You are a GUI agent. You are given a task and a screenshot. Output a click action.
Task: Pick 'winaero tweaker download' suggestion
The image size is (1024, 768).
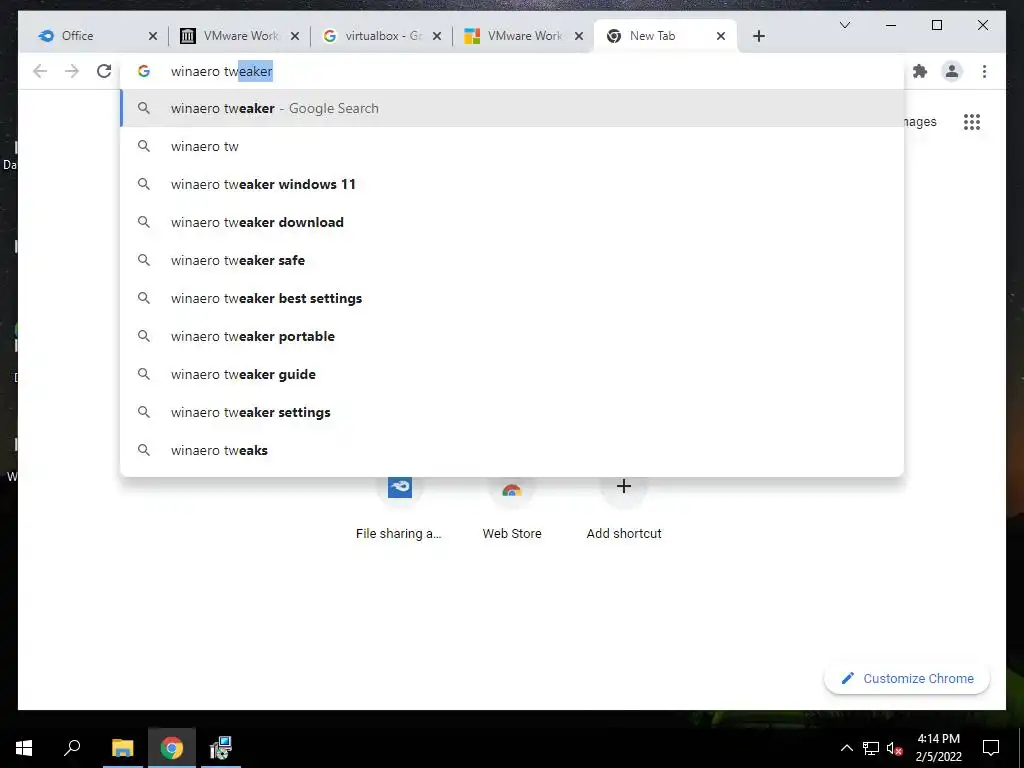coord(512,222)
